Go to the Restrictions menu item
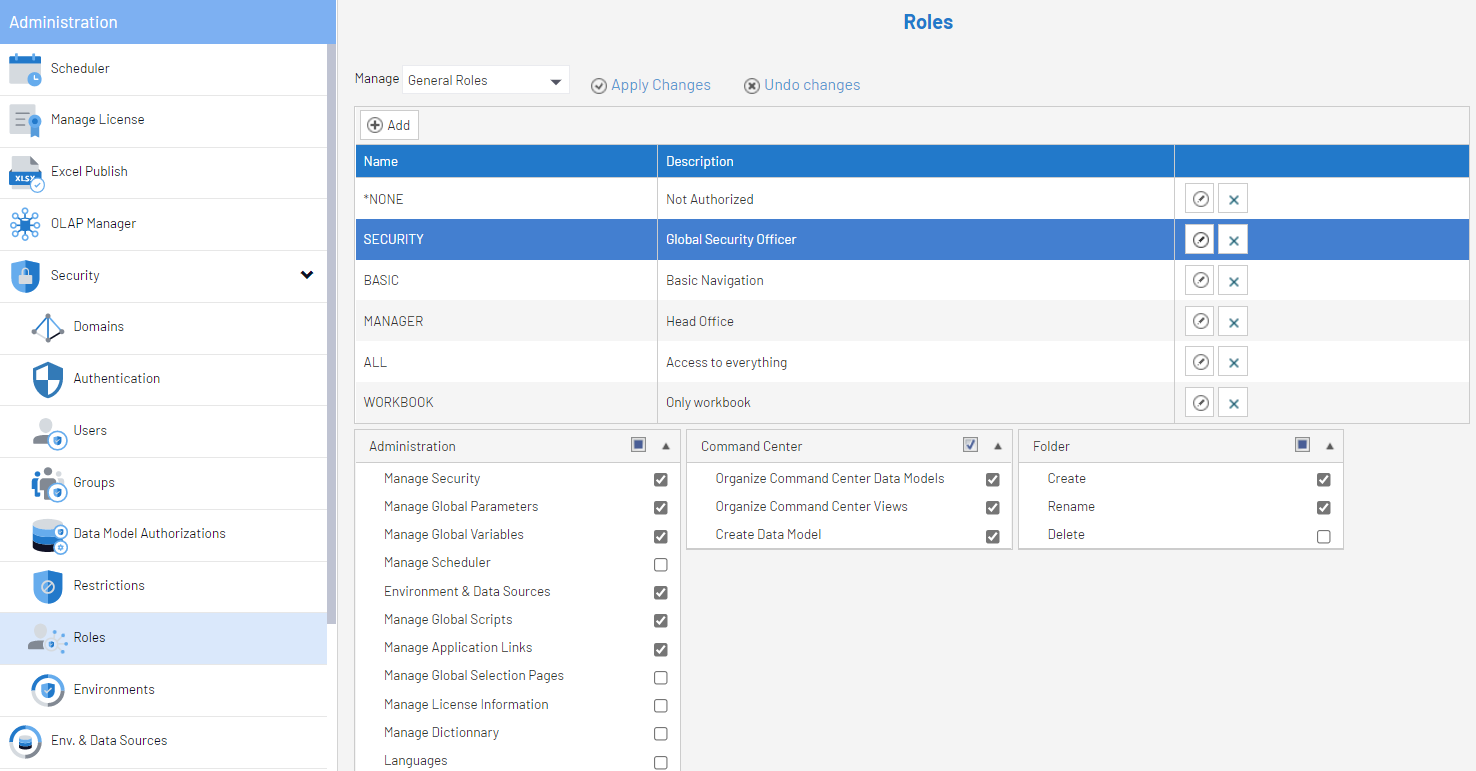Screen dimensions: 1476x771 coord(109,585)
